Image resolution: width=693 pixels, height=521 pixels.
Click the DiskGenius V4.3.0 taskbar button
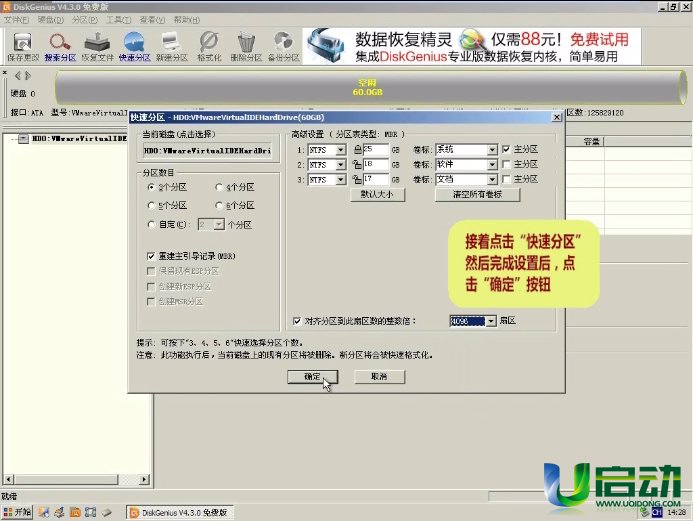pos(179,513)
